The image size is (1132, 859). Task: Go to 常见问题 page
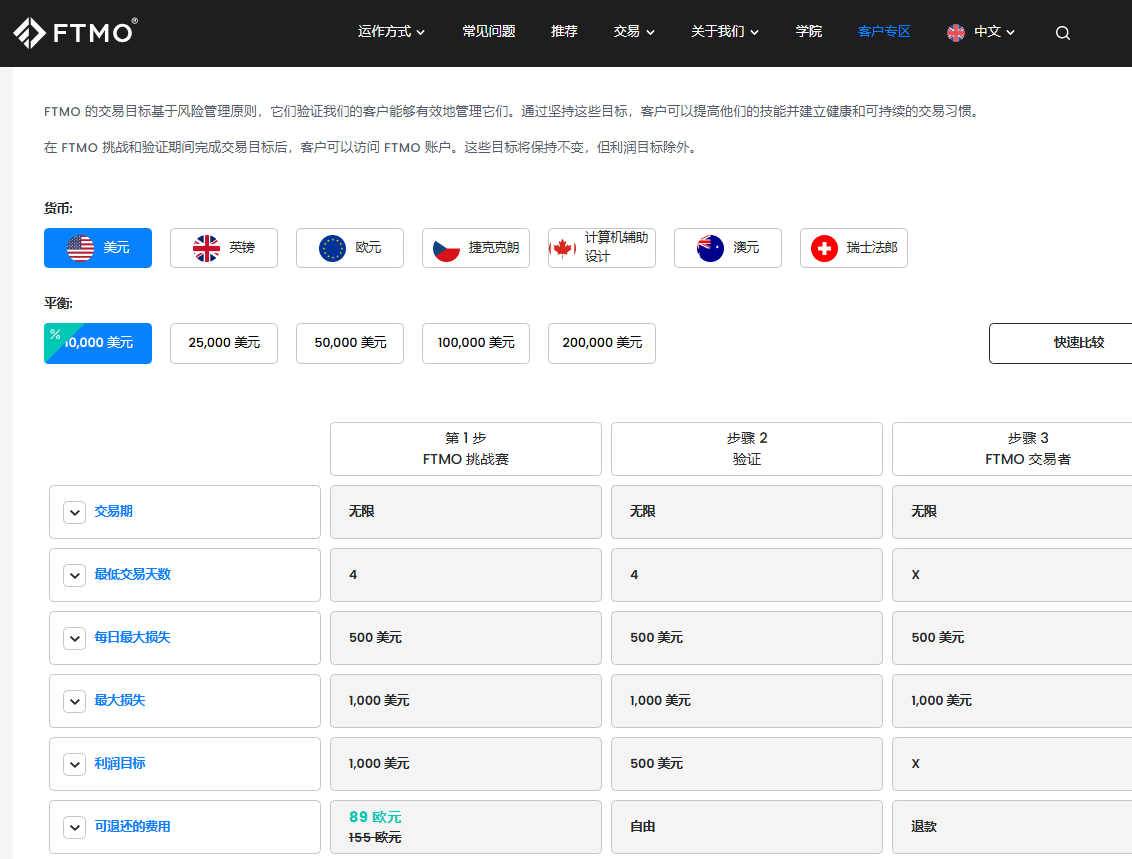coord(489,32)
